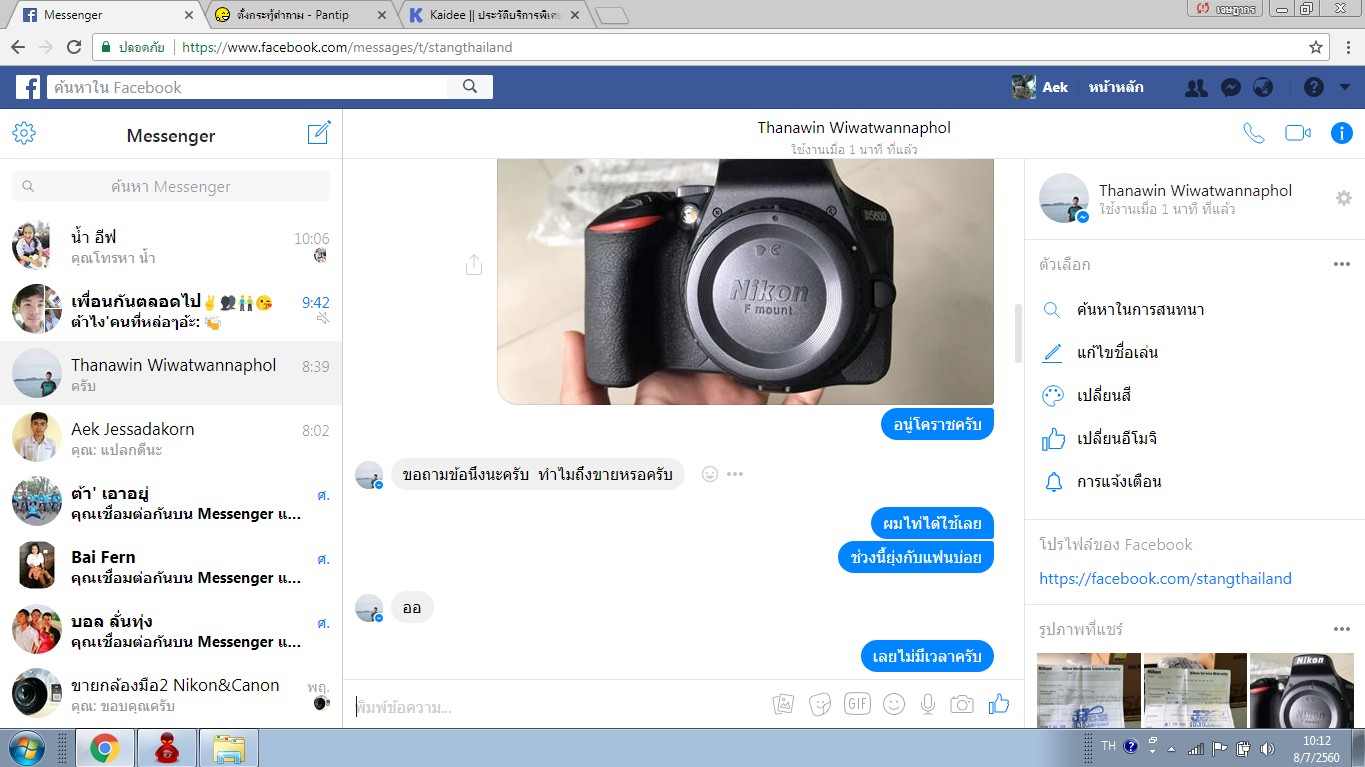
Task: Click the Facebook search magnifier button
Action: pyautogui.click(x=470, y=87)
